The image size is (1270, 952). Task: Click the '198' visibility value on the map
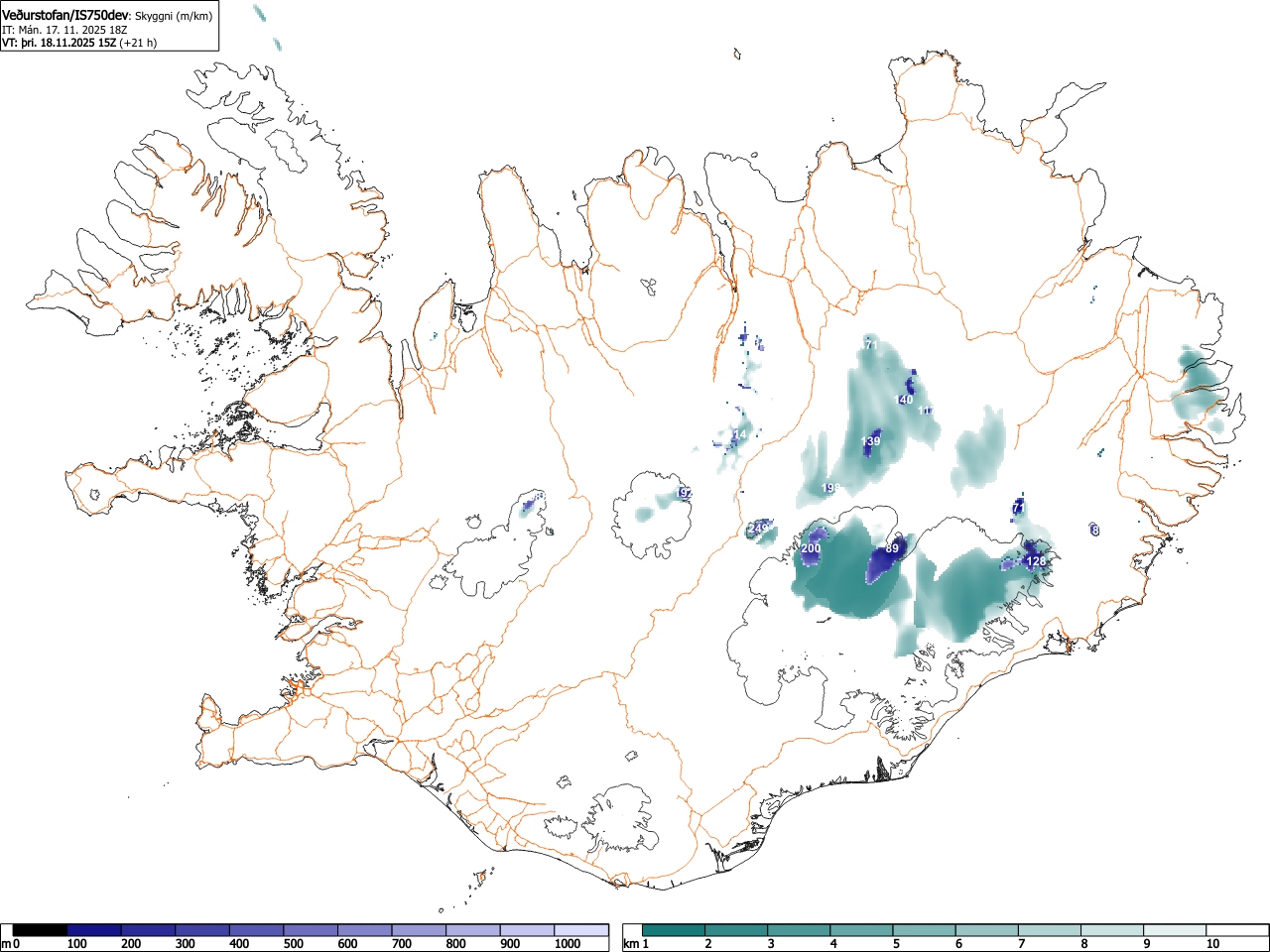point(831,488)
